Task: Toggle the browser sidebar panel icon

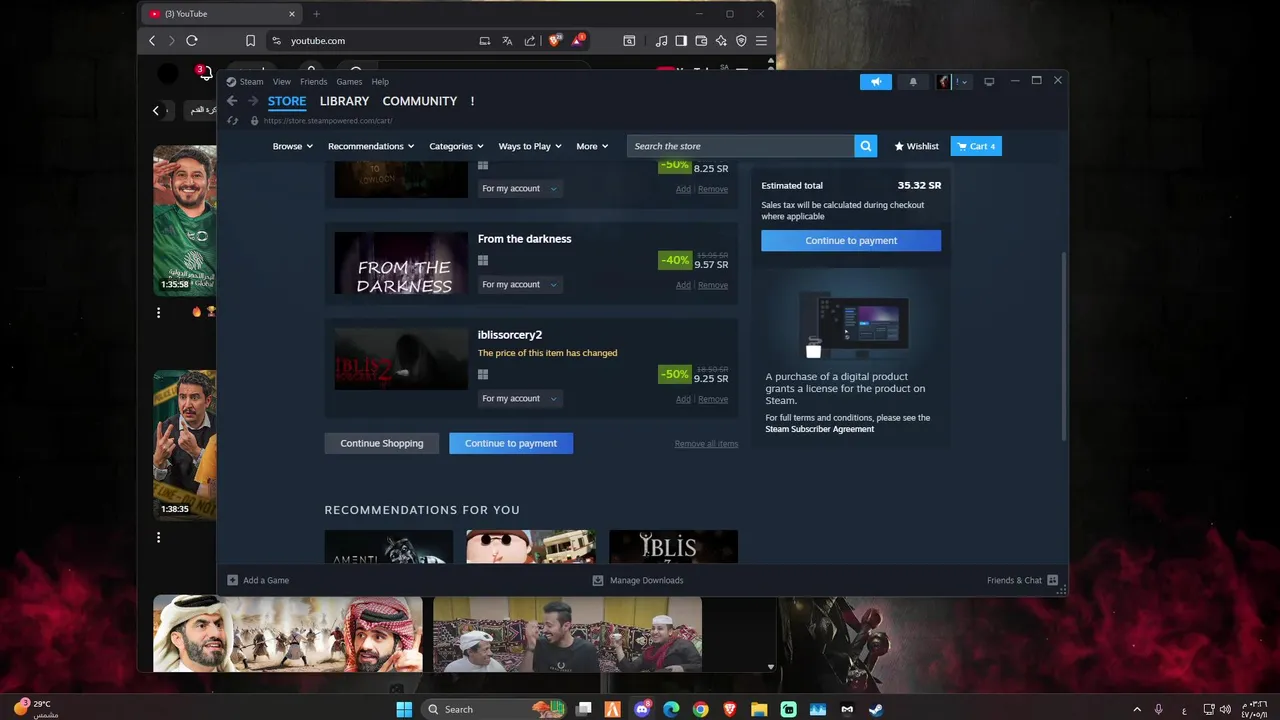Action: [x=681, y=41]
